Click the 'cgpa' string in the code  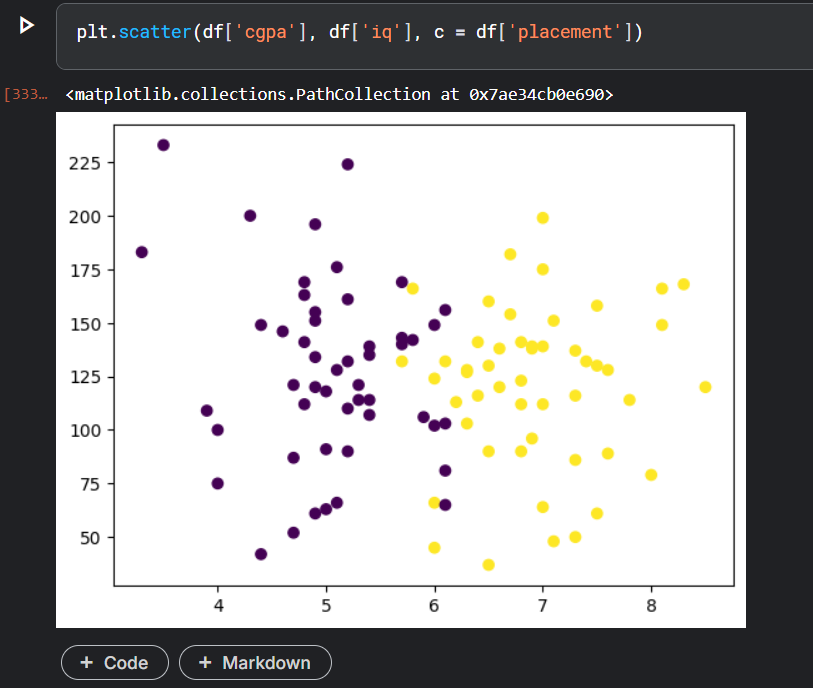265,32
